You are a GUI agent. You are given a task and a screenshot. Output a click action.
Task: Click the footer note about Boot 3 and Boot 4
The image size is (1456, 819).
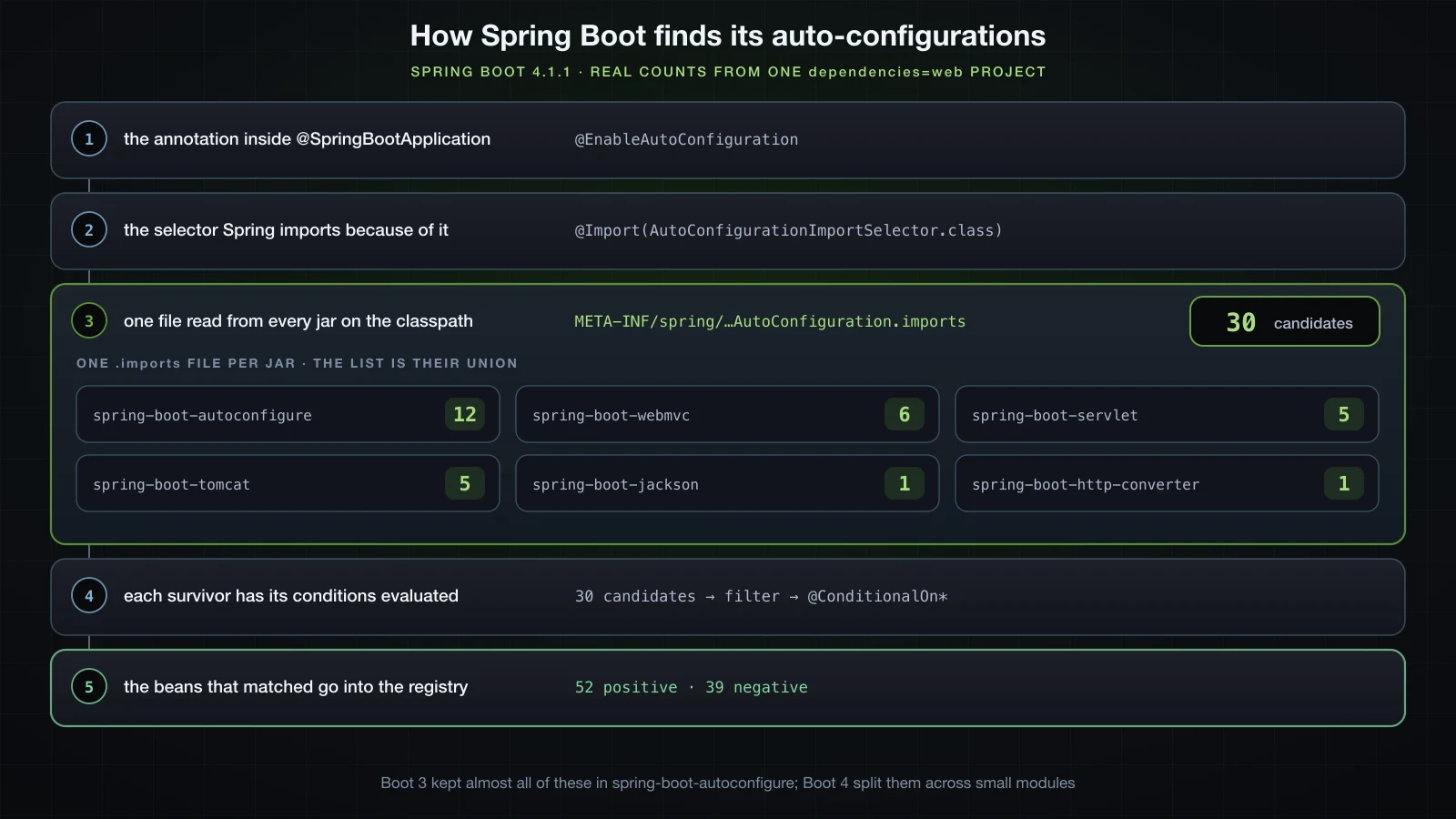[728, 783]
